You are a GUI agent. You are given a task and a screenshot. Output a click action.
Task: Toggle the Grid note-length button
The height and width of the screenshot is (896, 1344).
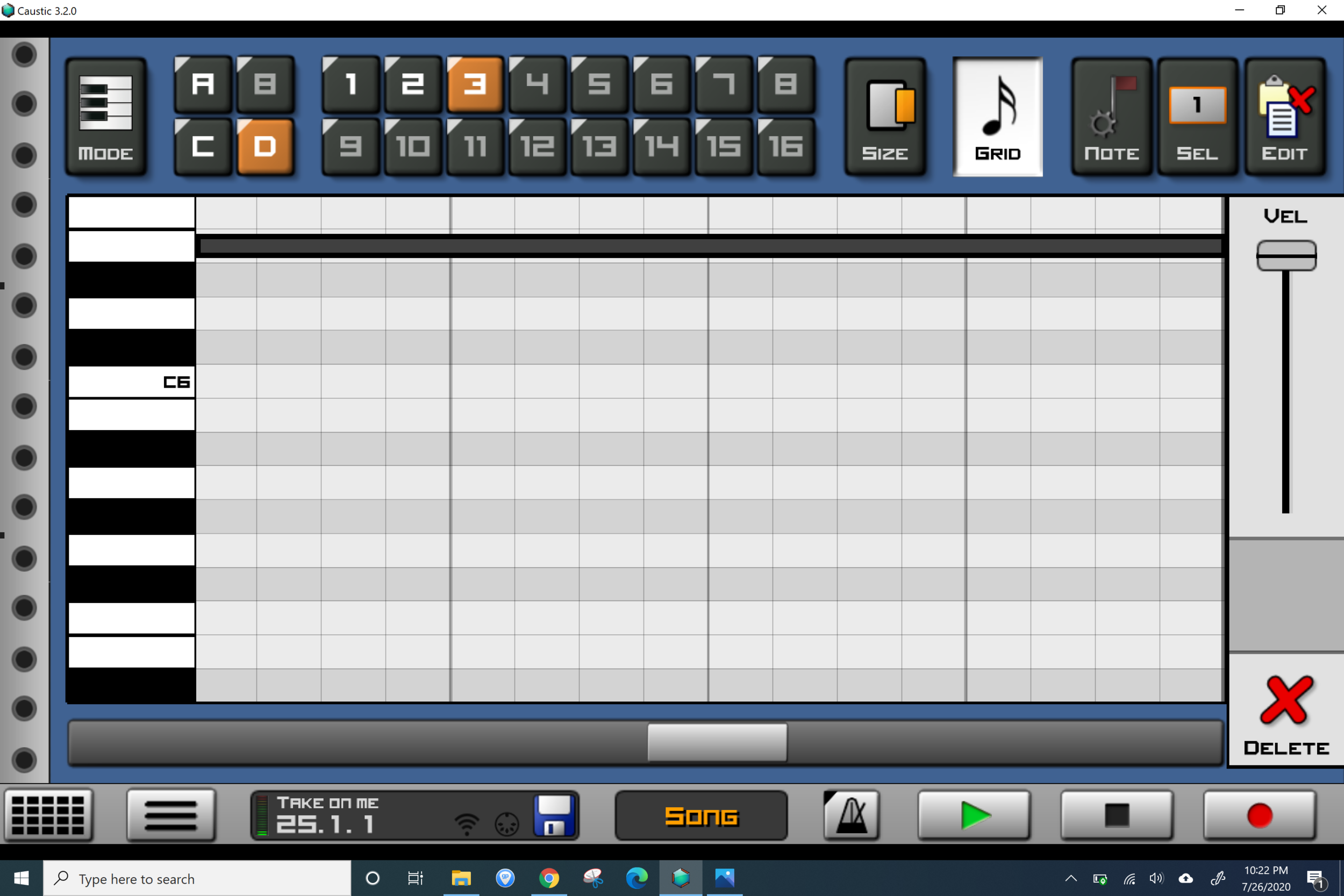997,117
